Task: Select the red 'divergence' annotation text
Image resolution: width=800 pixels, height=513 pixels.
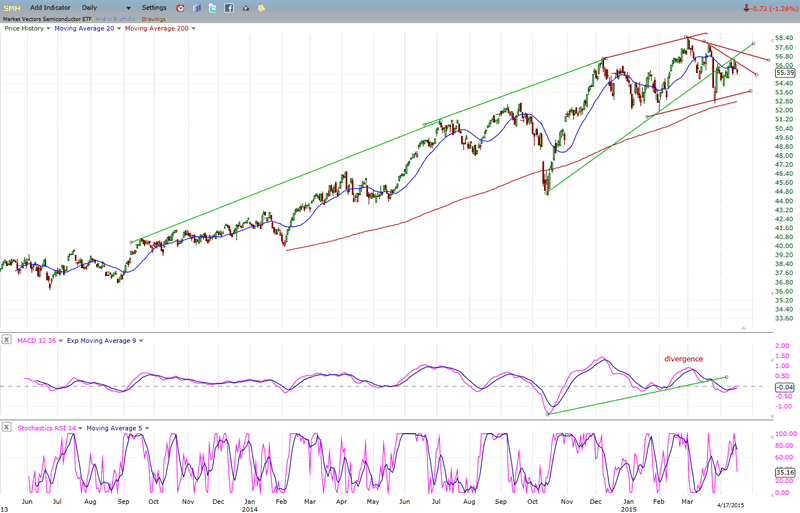Action: 683,359
